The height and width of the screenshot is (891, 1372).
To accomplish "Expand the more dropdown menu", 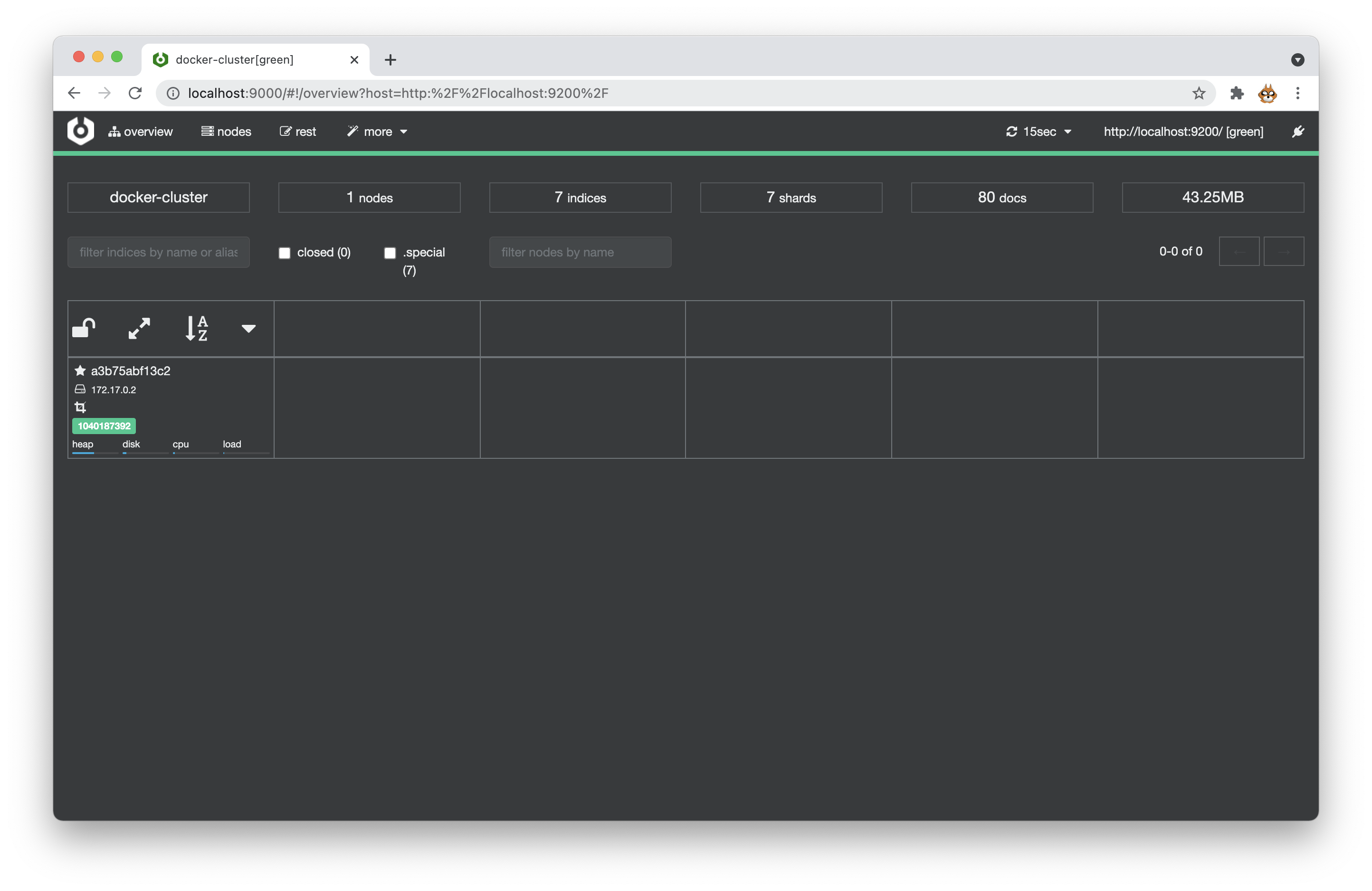I will (x=378, y=131).
